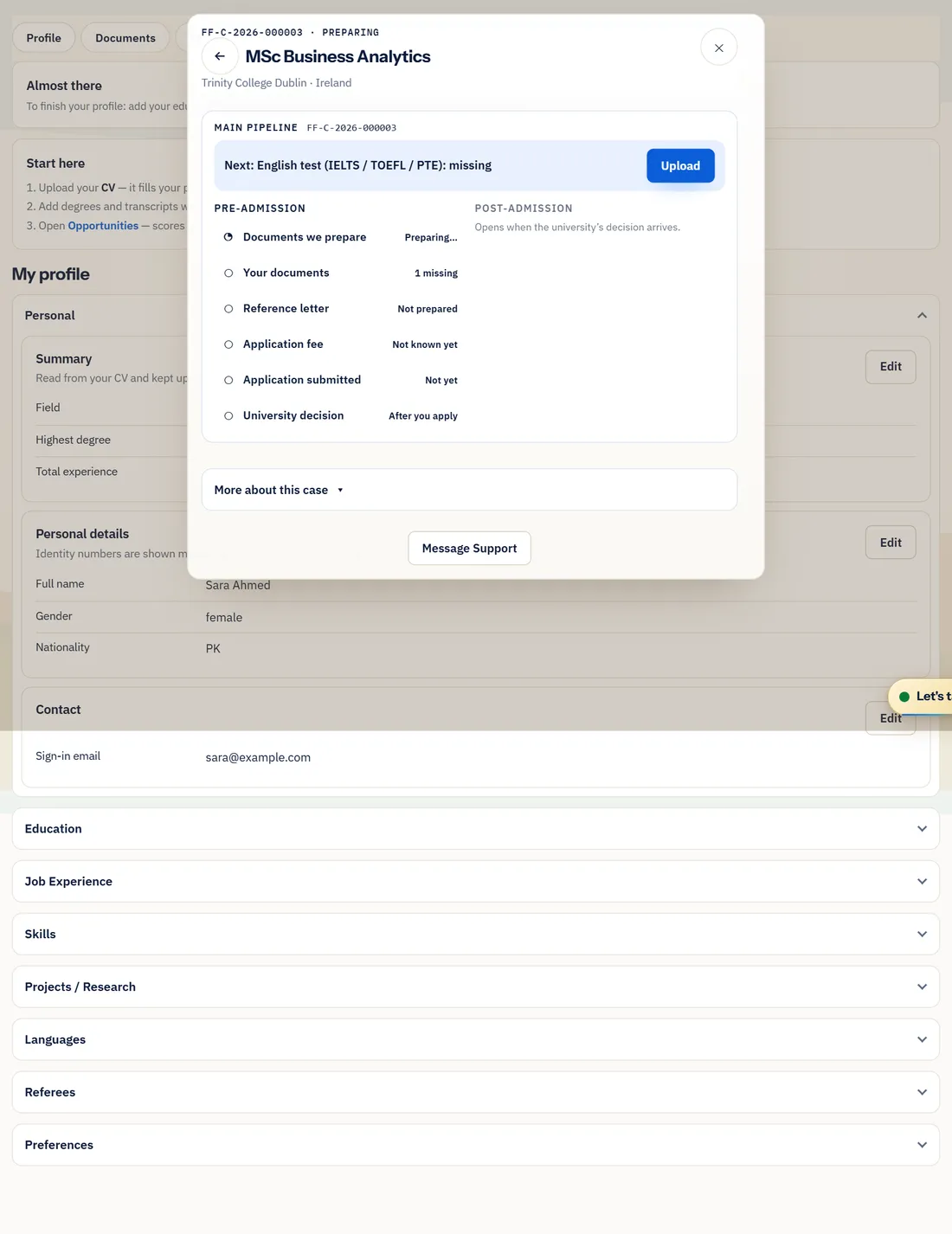
Task: Click the gender value female
Action: pos(224,618)
